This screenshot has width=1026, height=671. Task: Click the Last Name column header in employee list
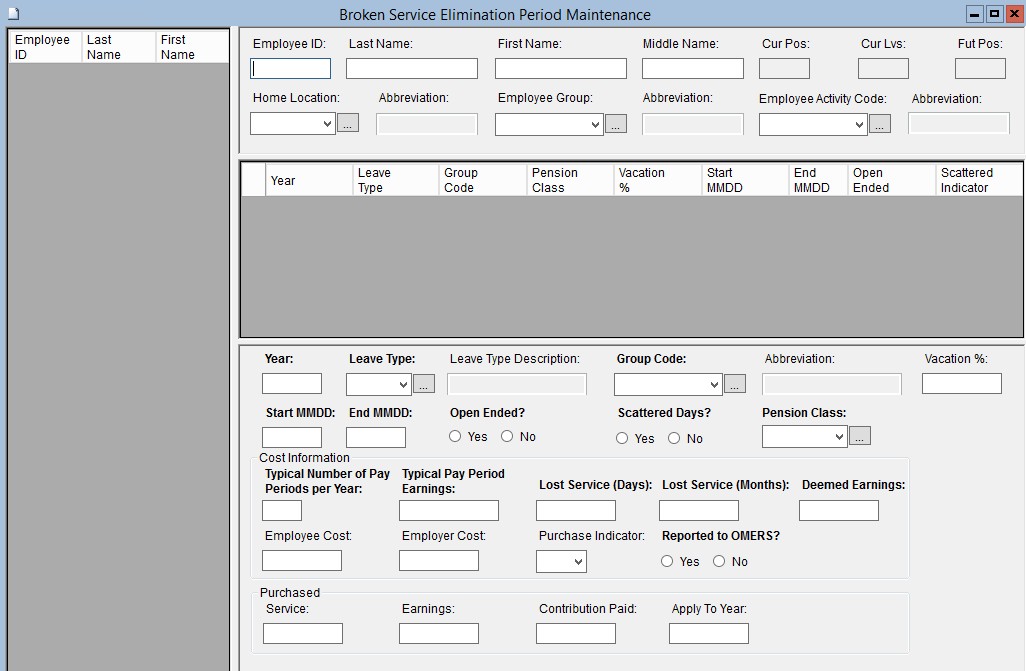[x=118, y=47]
